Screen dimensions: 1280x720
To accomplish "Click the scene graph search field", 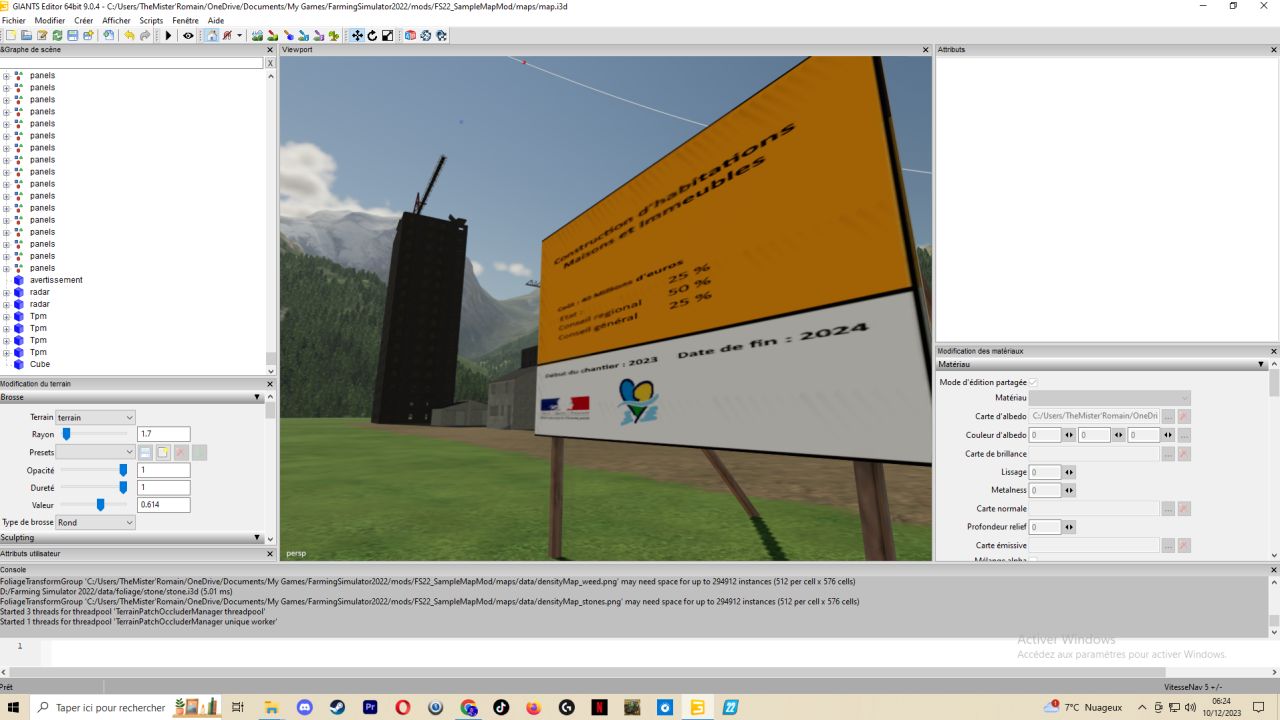I will (x=132, y=63).
